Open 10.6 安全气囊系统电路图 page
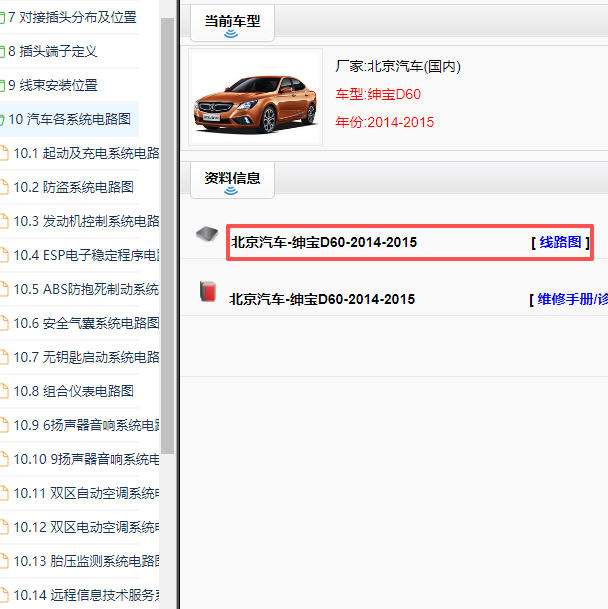 pos(86,323)
